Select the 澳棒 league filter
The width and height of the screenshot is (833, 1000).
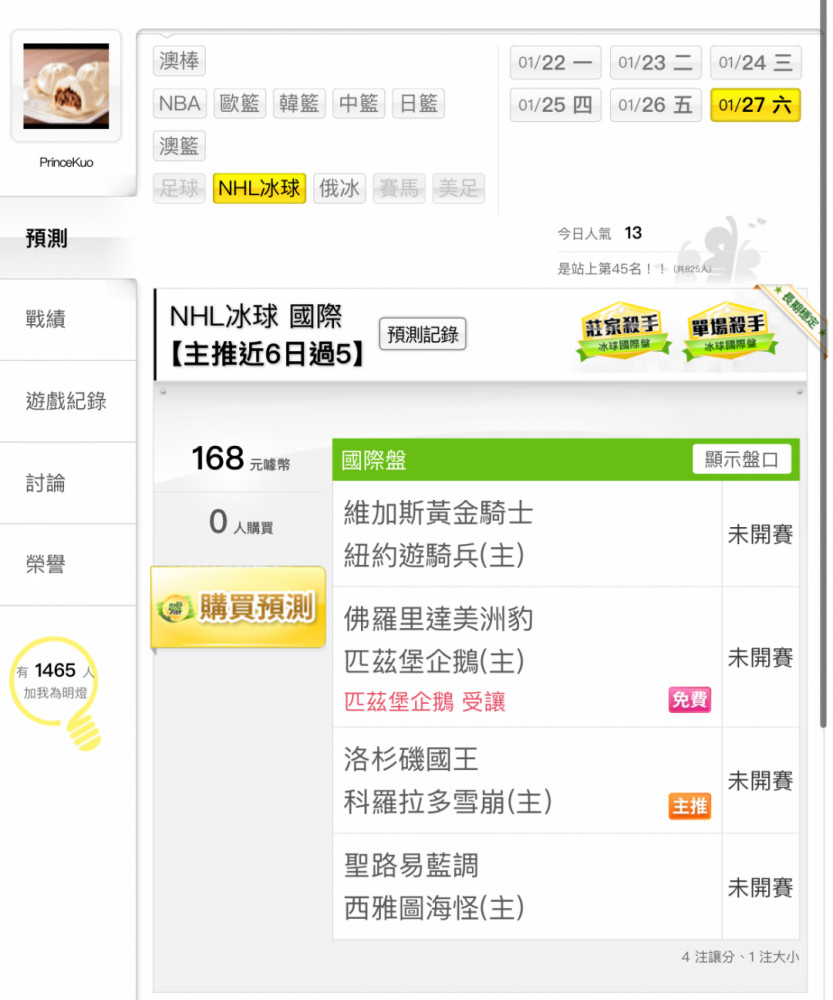(x=179, y=61)
